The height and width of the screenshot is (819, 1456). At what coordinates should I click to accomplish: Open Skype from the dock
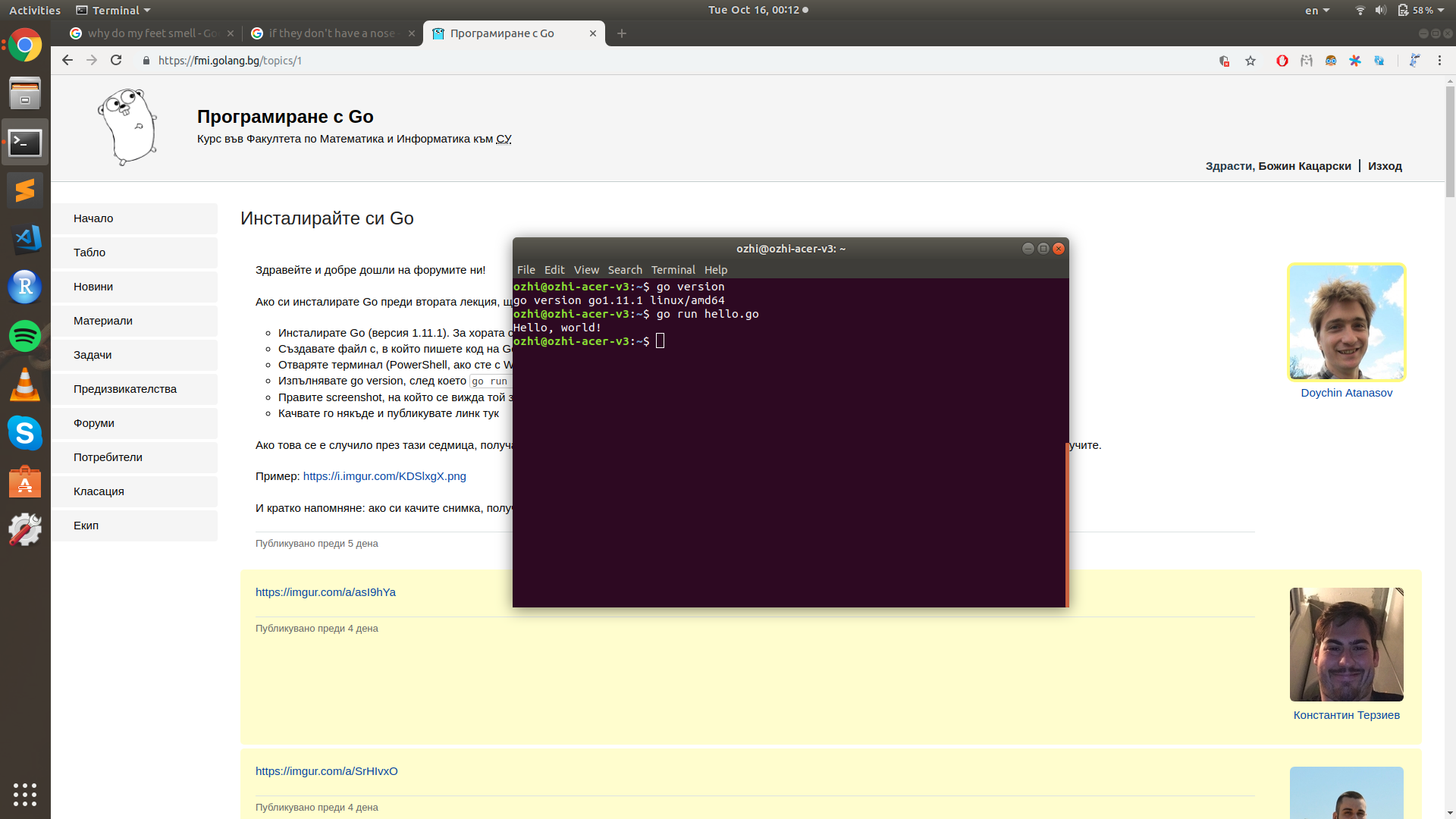(25, 433)
